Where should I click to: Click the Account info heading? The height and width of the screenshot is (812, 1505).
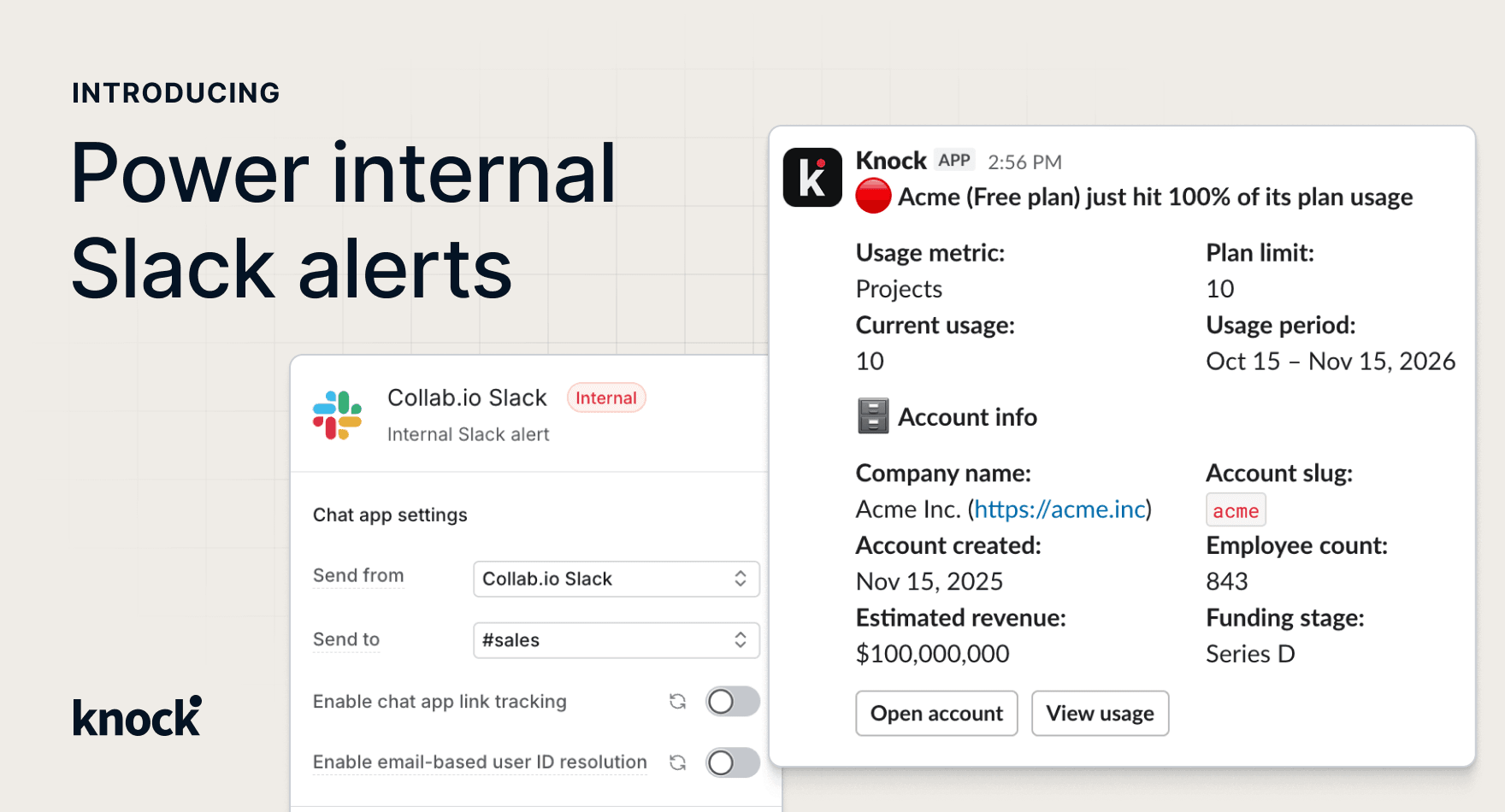(x=967, y=417)
